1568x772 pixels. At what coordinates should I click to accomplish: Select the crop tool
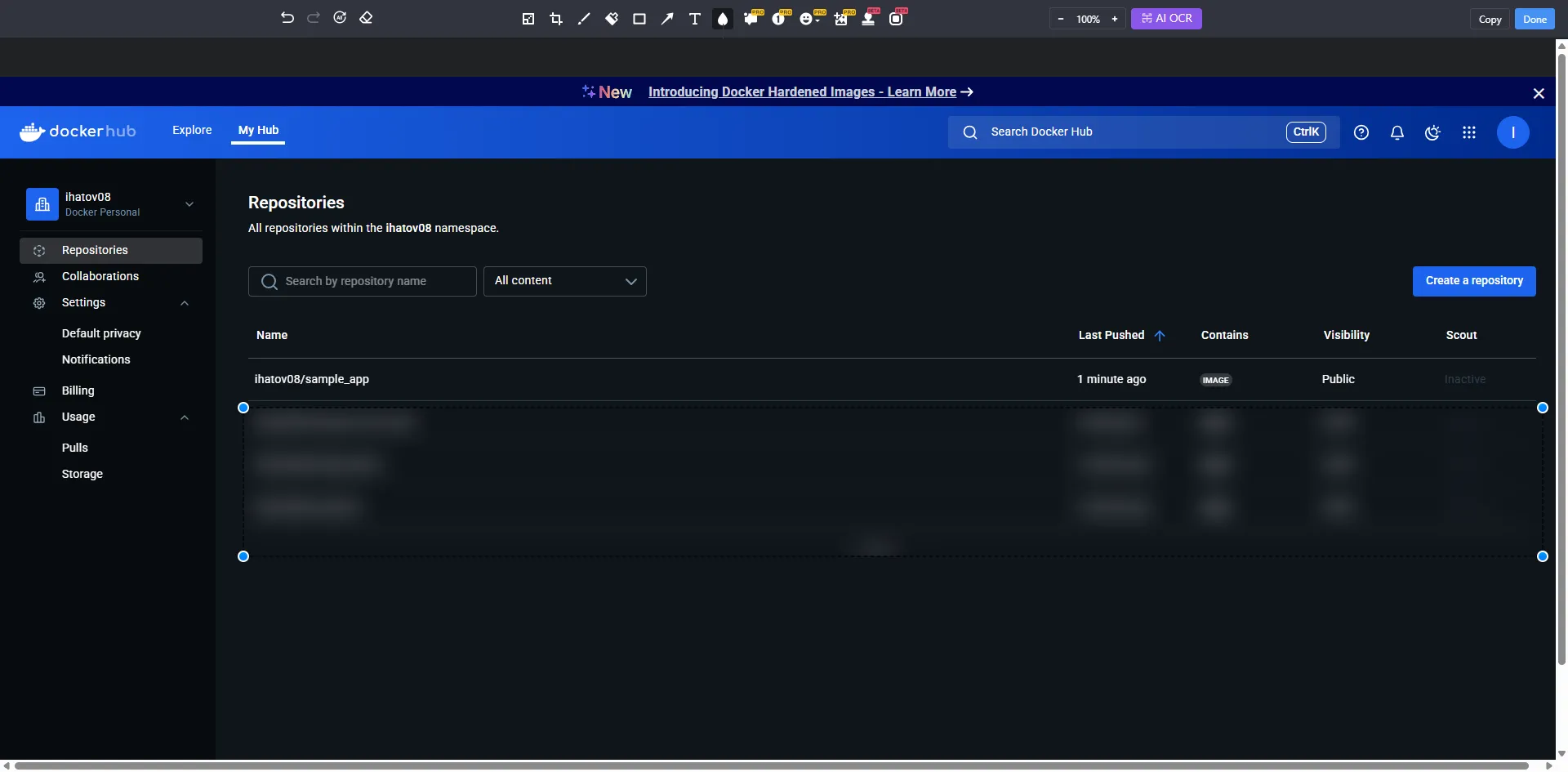pos(556,19)
